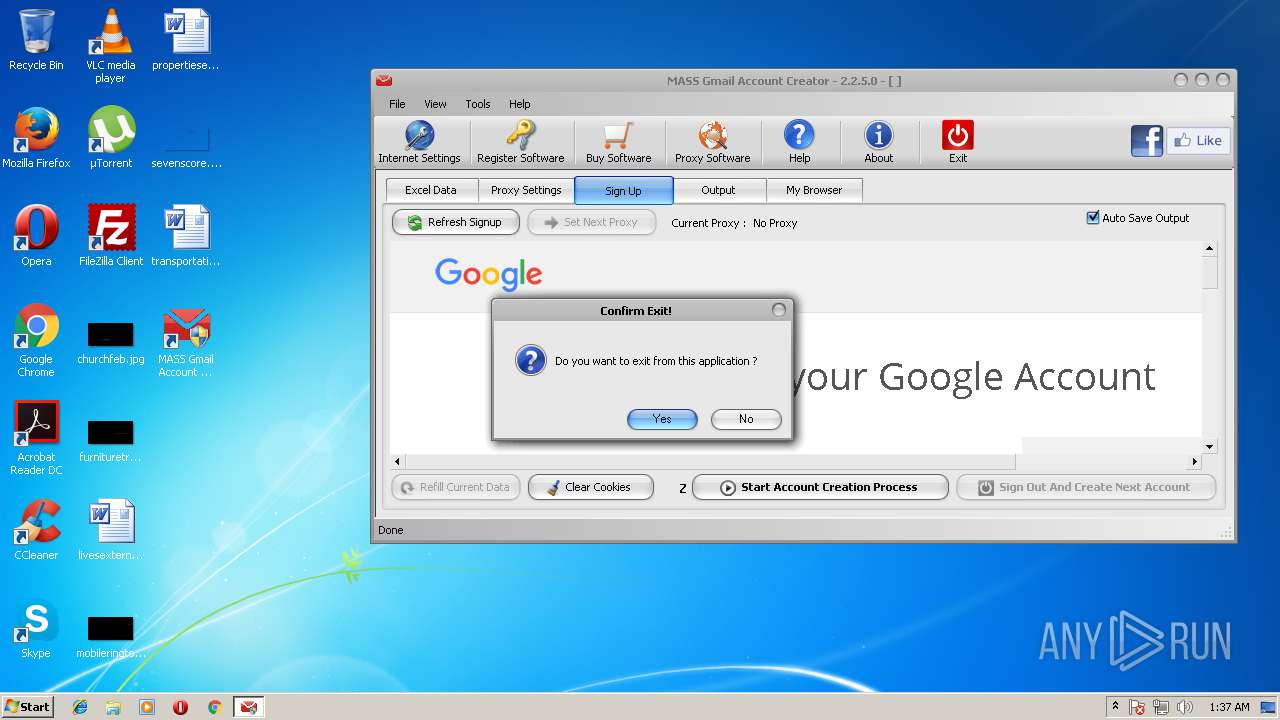Viewport: 1280px width, 720px height.
Task: Open the Help question mark icon
Action: point(799,142)
